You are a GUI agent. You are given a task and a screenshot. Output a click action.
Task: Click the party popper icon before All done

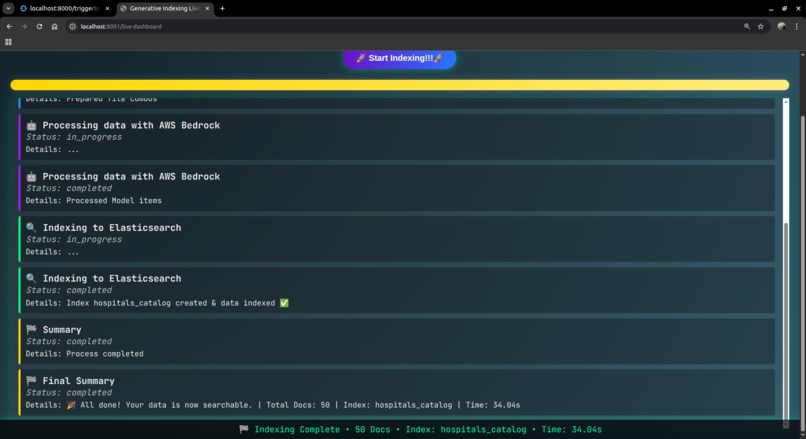(71, 405)
